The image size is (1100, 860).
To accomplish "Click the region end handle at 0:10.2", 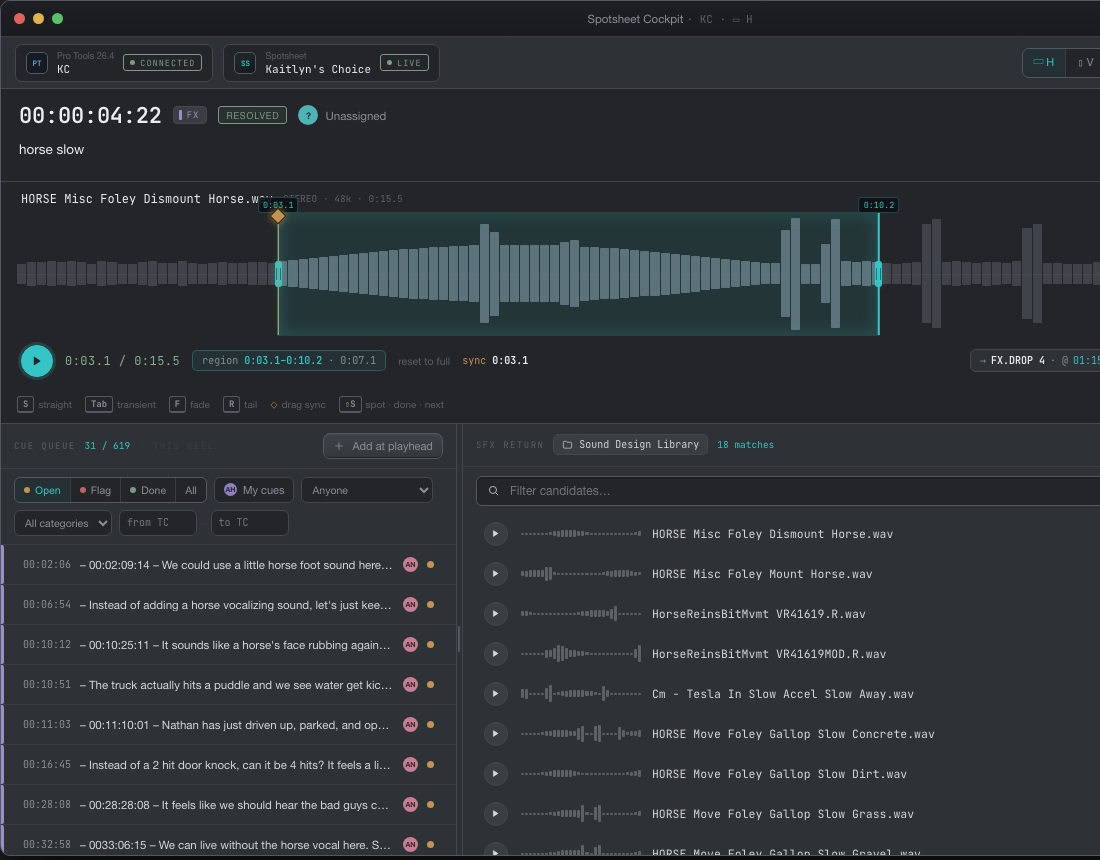I will pyautogui.click(x=878, y=274).
